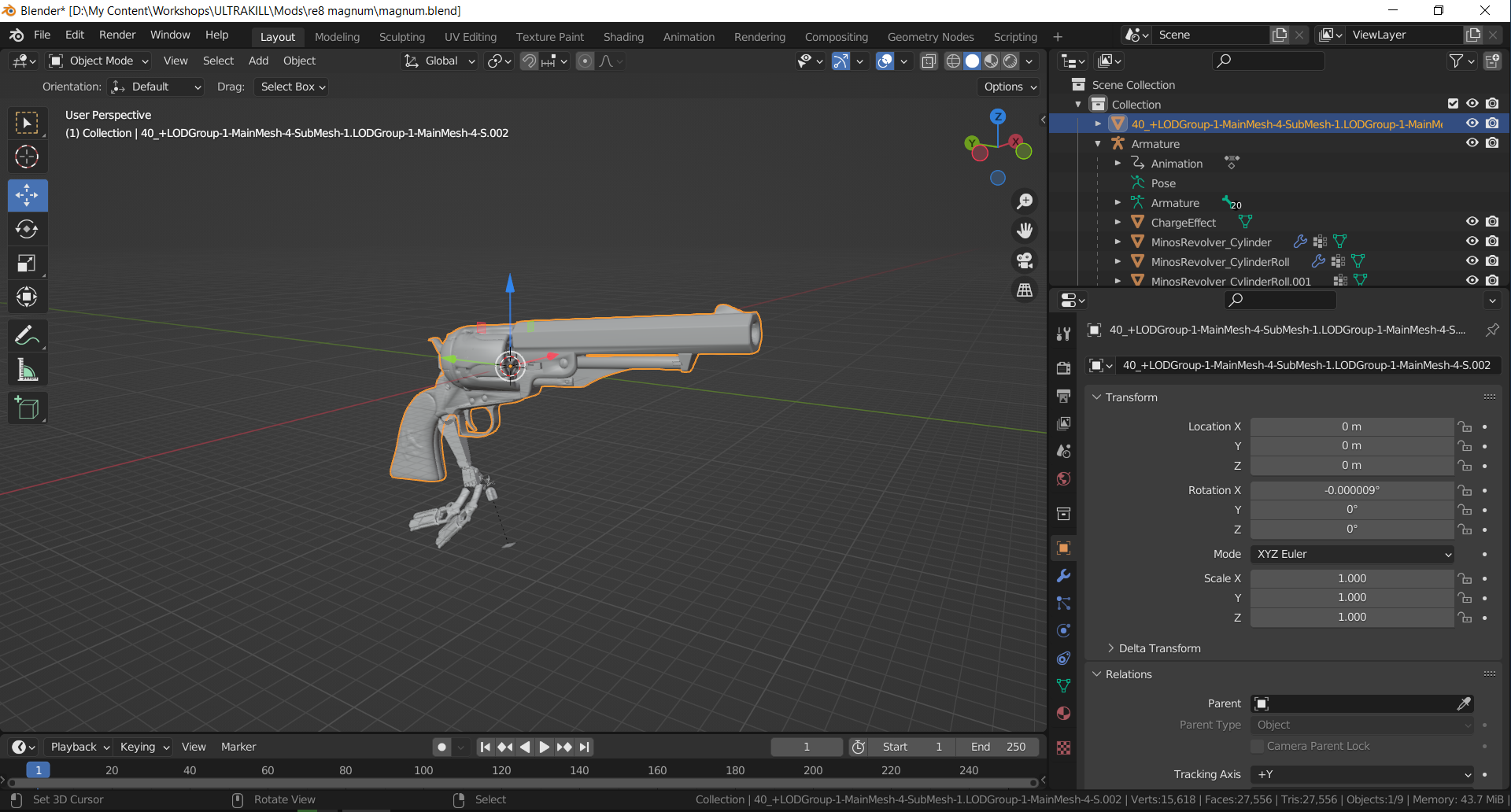Select the Rotate tool in the toolbar

tap(27, 229)
